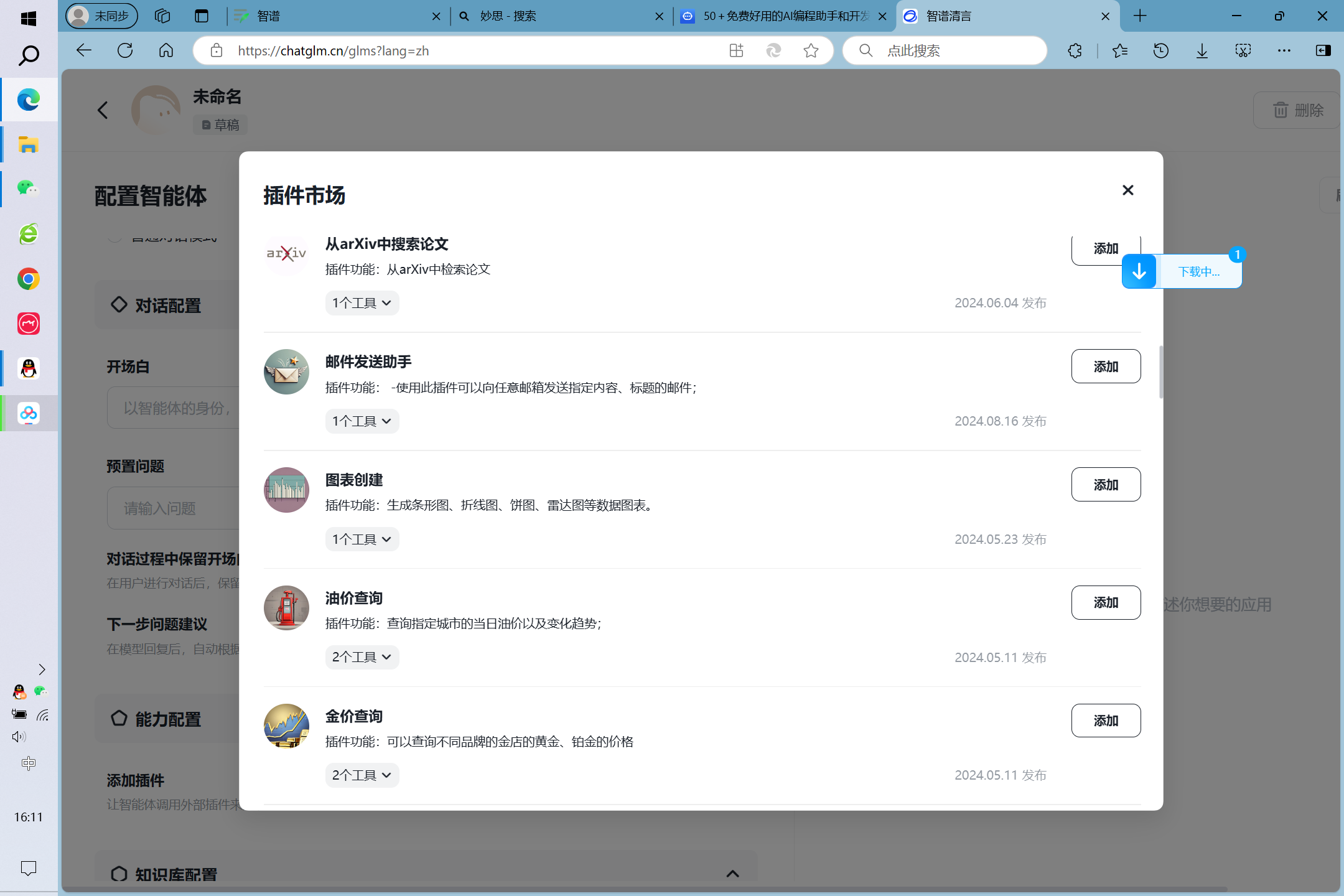Viewport: 1344px width, 896px height.
Task: Expand the 2个工具 dropdown under 金价查询
Action: [362, 775]
